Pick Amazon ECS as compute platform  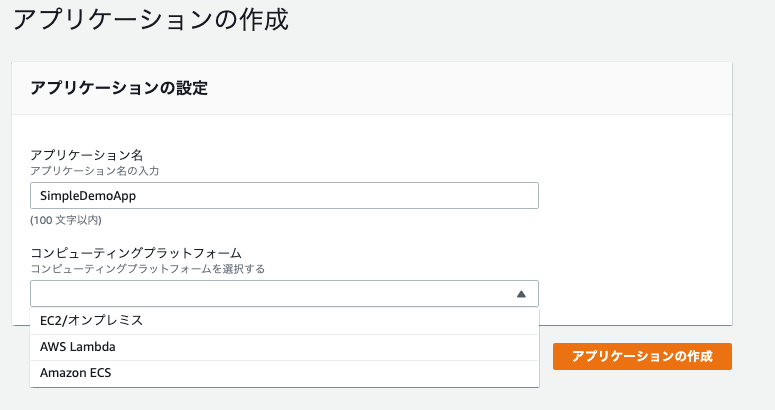point(284,373)
